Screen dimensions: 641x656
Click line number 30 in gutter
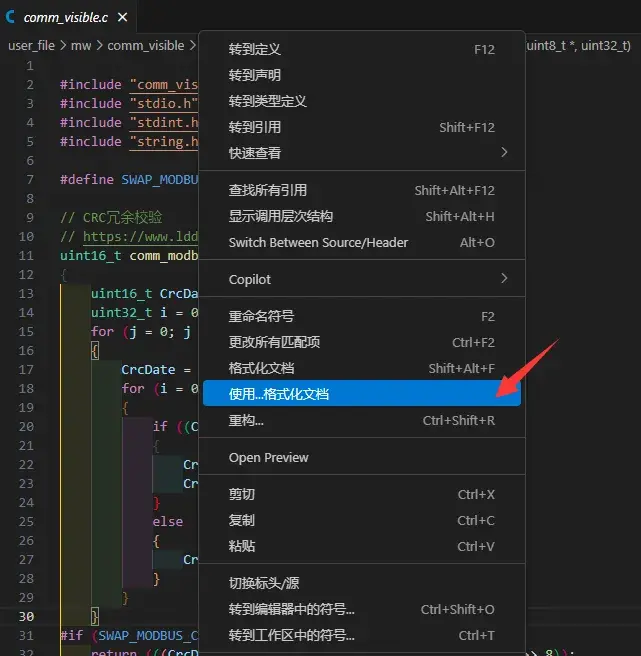pos(26,617)
